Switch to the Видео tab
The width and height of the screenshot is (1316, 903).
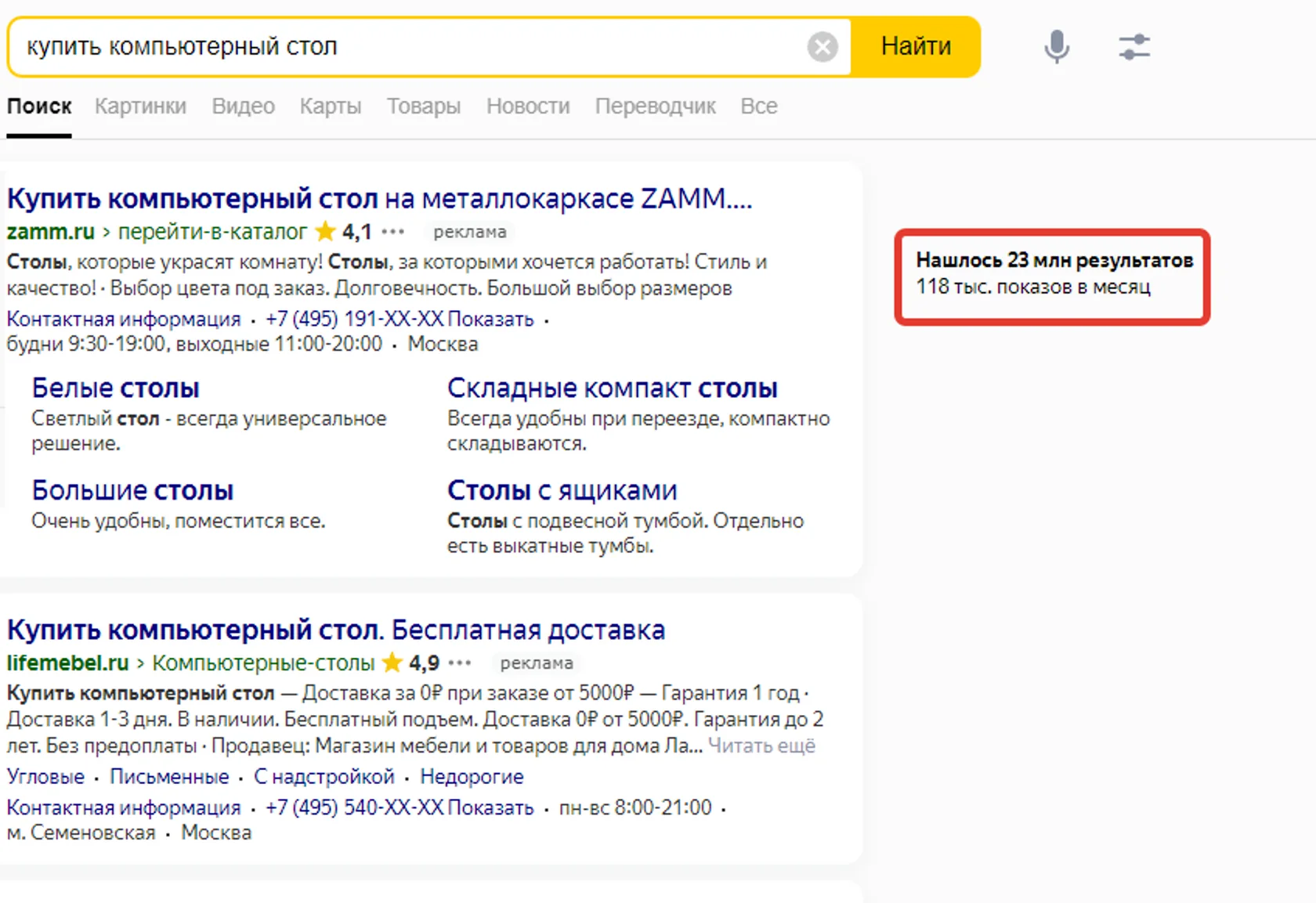[243, 107]
